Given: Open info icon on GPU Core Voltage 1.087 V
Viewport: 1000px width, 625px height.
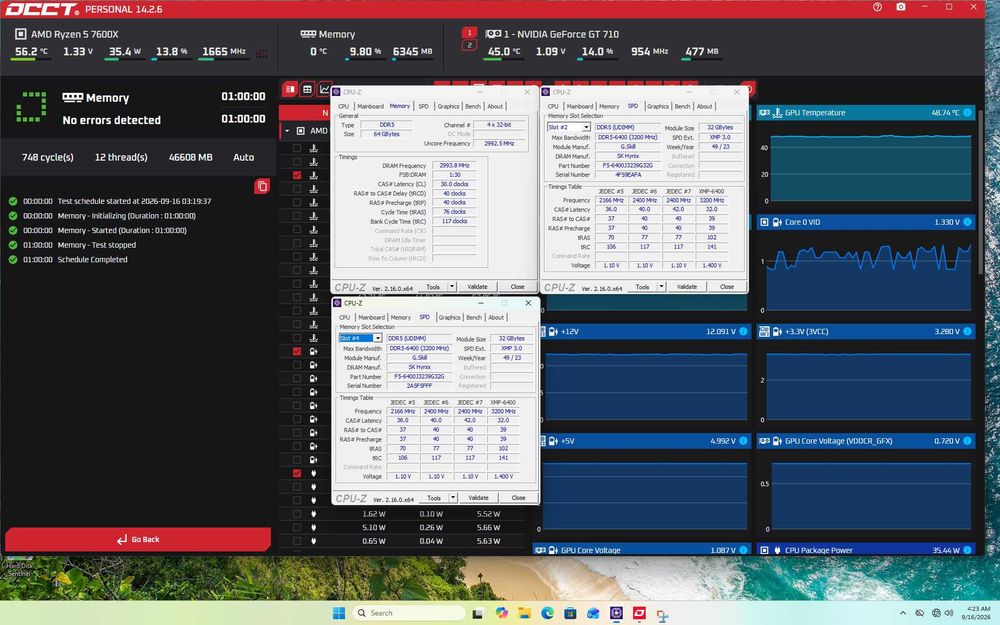Looking at the screenshot, I should click(744, 550).
